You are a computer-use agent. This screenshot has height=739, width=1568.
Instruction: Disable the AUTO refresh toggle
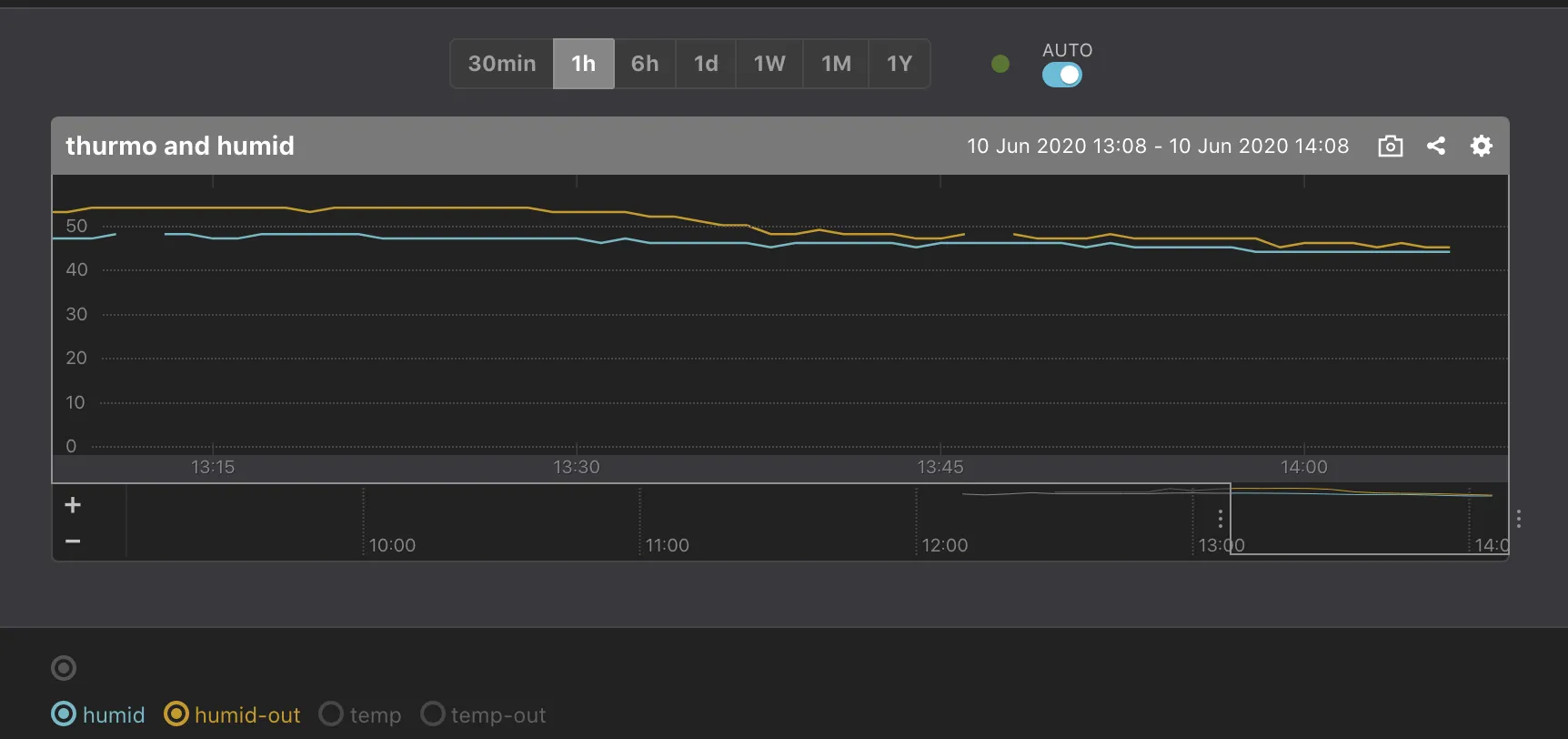(1061, 76)
